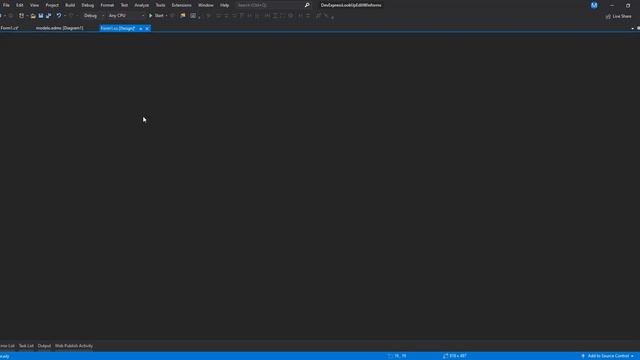
Task: Click the search magnifier icon
Action: (307, 5)
